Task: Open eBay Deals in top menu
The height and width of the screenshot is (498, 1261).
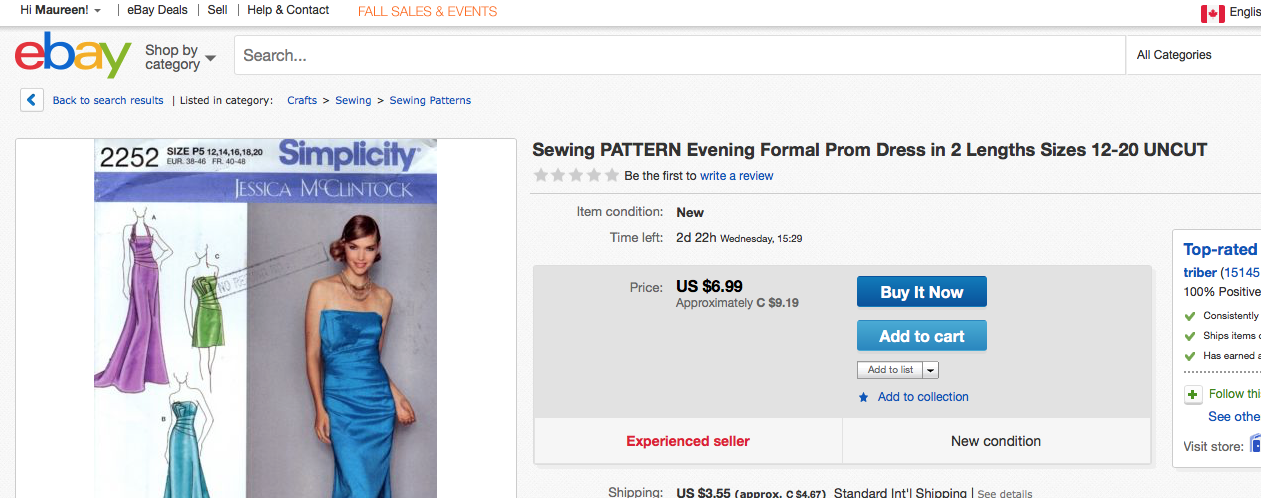Action: click(x=157, y=10)
